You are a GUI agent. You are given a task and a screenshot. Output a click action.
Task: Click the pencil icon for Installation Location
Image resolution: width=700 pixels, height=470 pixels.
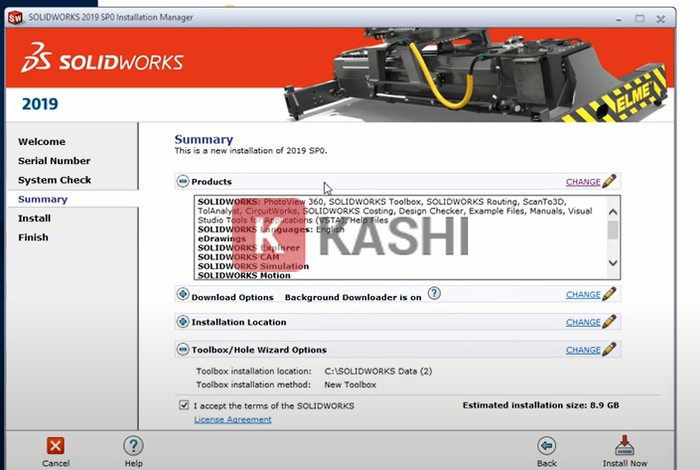(x=609, y=322)
